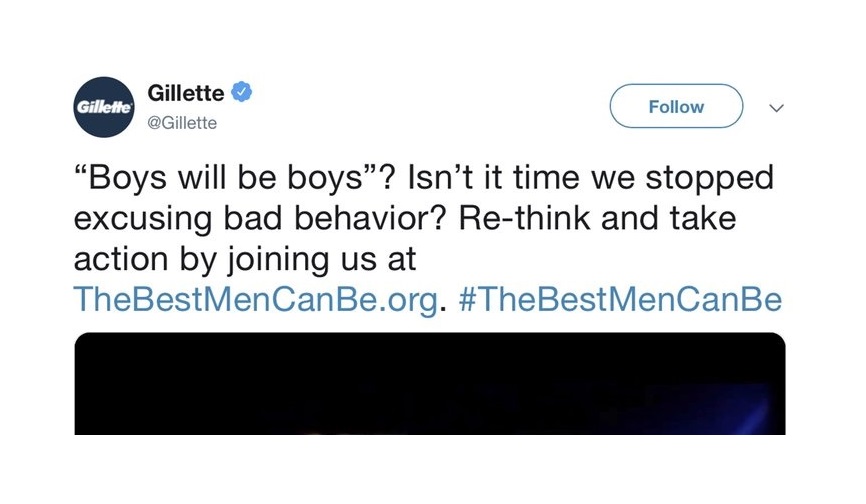Open the #TheBestMenCanBe hashtag
This screenshot has width=866, height=504.
tap(618, 299)
